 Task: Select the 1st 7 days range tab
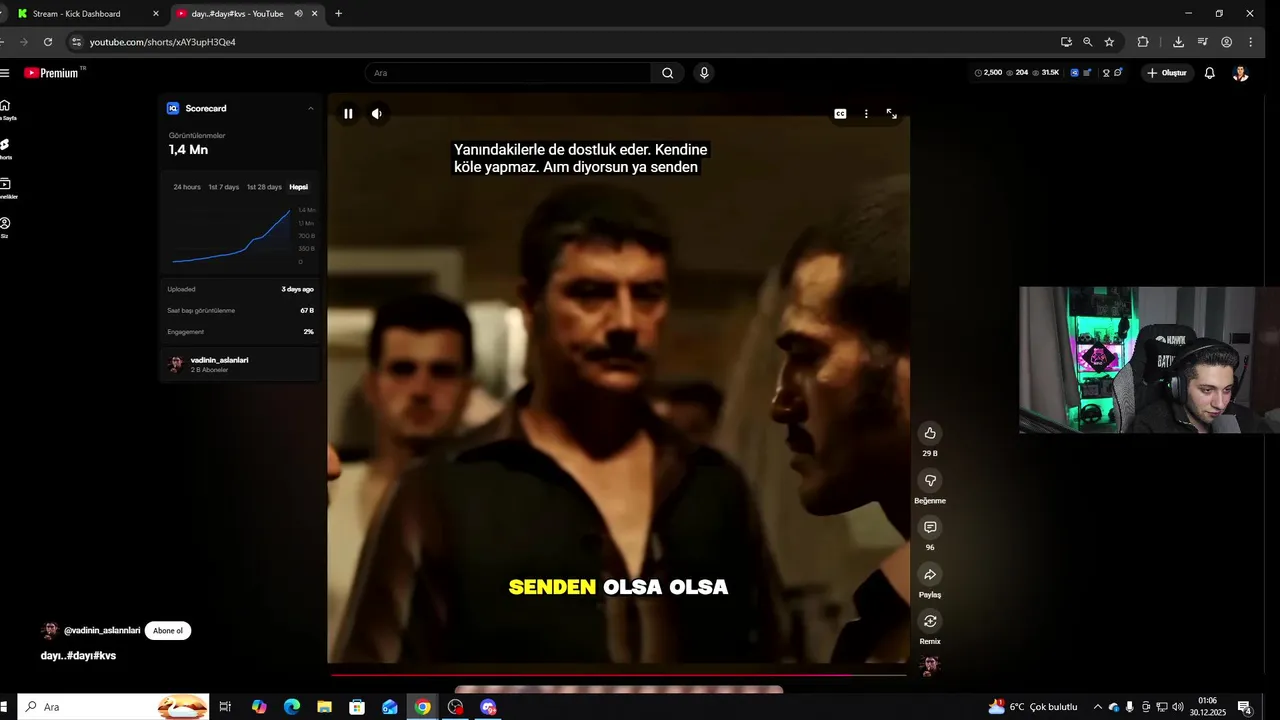224,187
